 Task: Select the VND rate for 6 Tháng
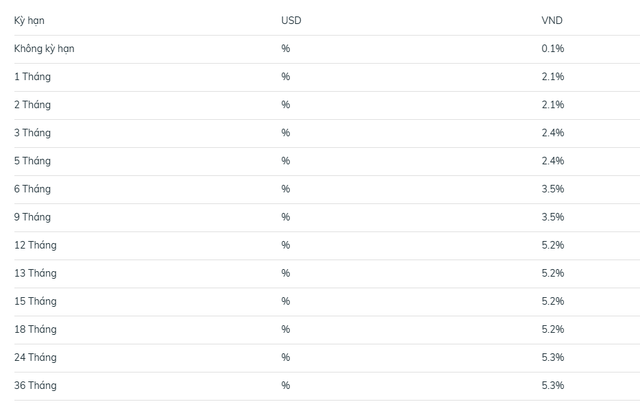[x=553, y=188]
